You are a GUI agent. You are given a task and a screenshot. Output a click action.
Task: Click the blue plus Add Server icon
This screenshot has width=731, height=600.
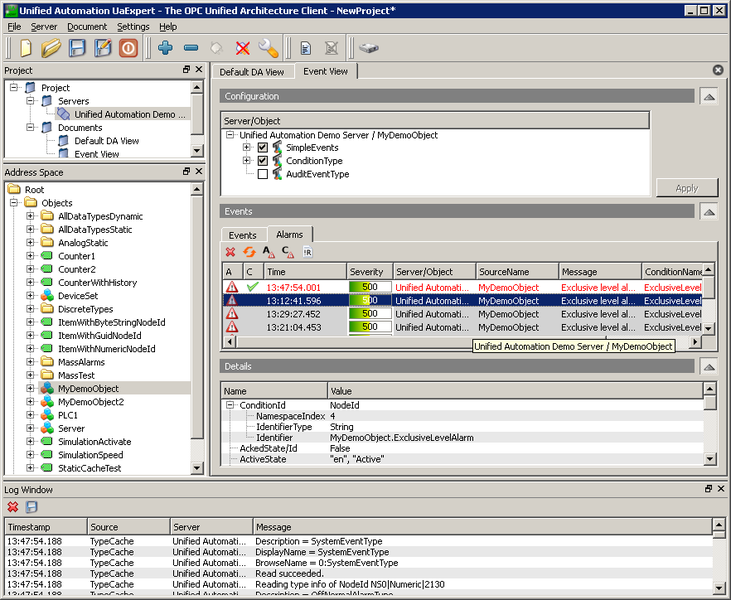(165, 48)
